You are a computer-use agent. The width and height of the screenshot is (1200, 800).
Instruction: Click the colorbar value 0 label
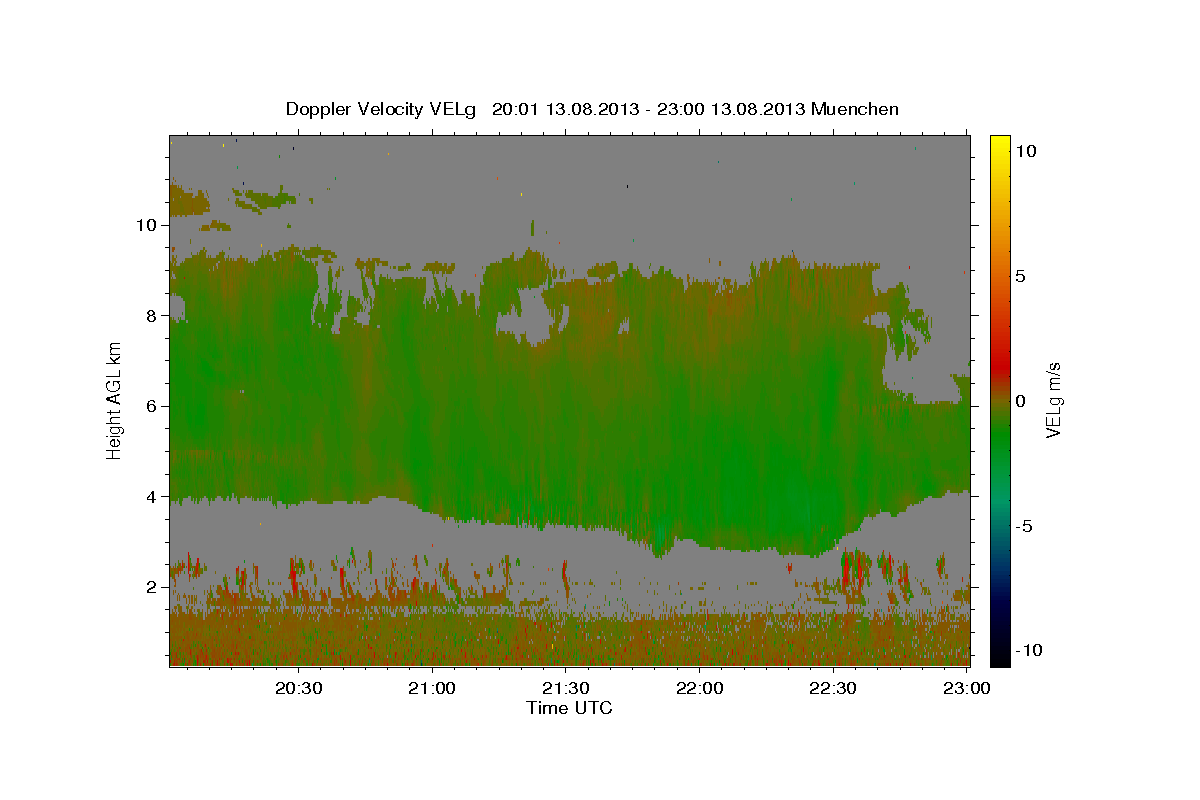1022,401
